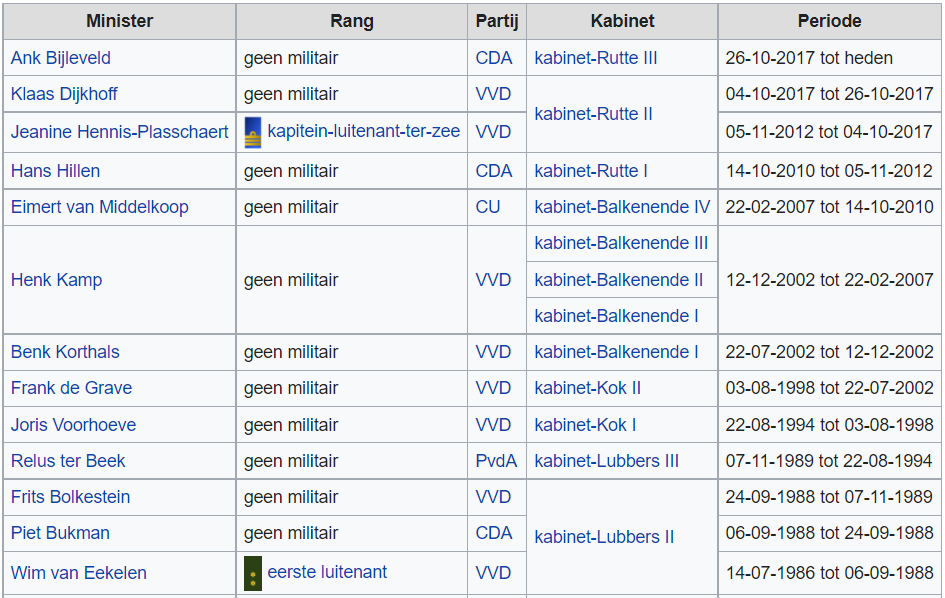The image size is (945, 598).
Task: Go to the kabinet-Lubbers III page
Action: click(x=606, y=461)
